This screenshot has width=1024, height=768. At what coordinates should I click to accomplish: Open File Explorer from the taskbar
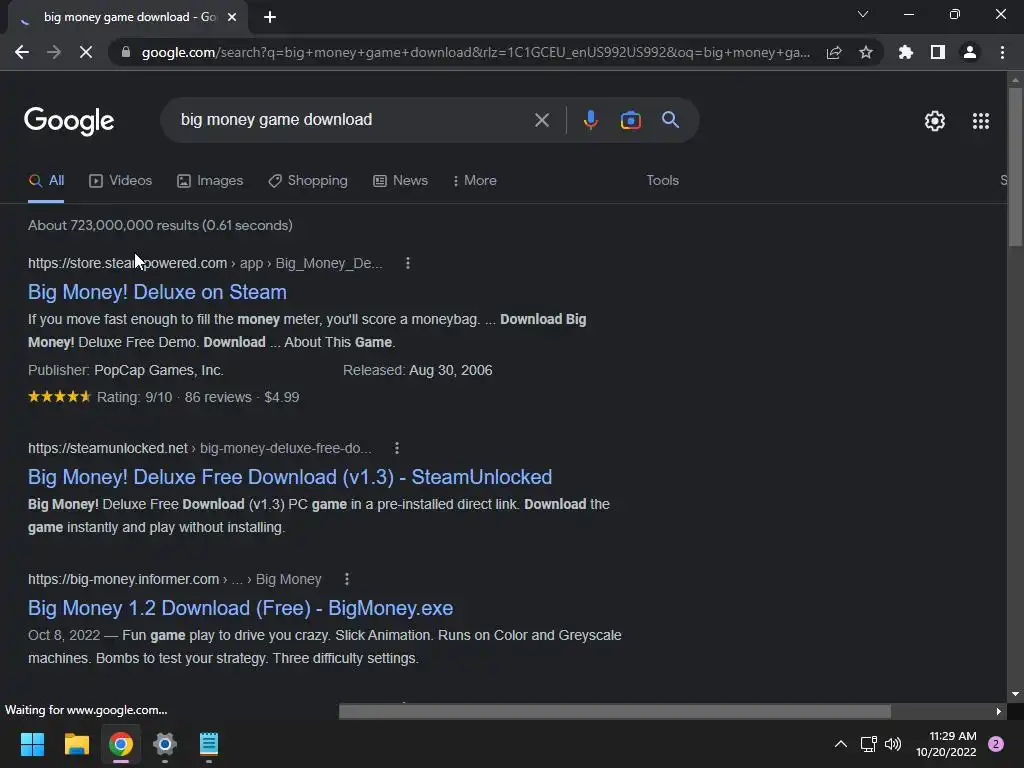point(76,744)
